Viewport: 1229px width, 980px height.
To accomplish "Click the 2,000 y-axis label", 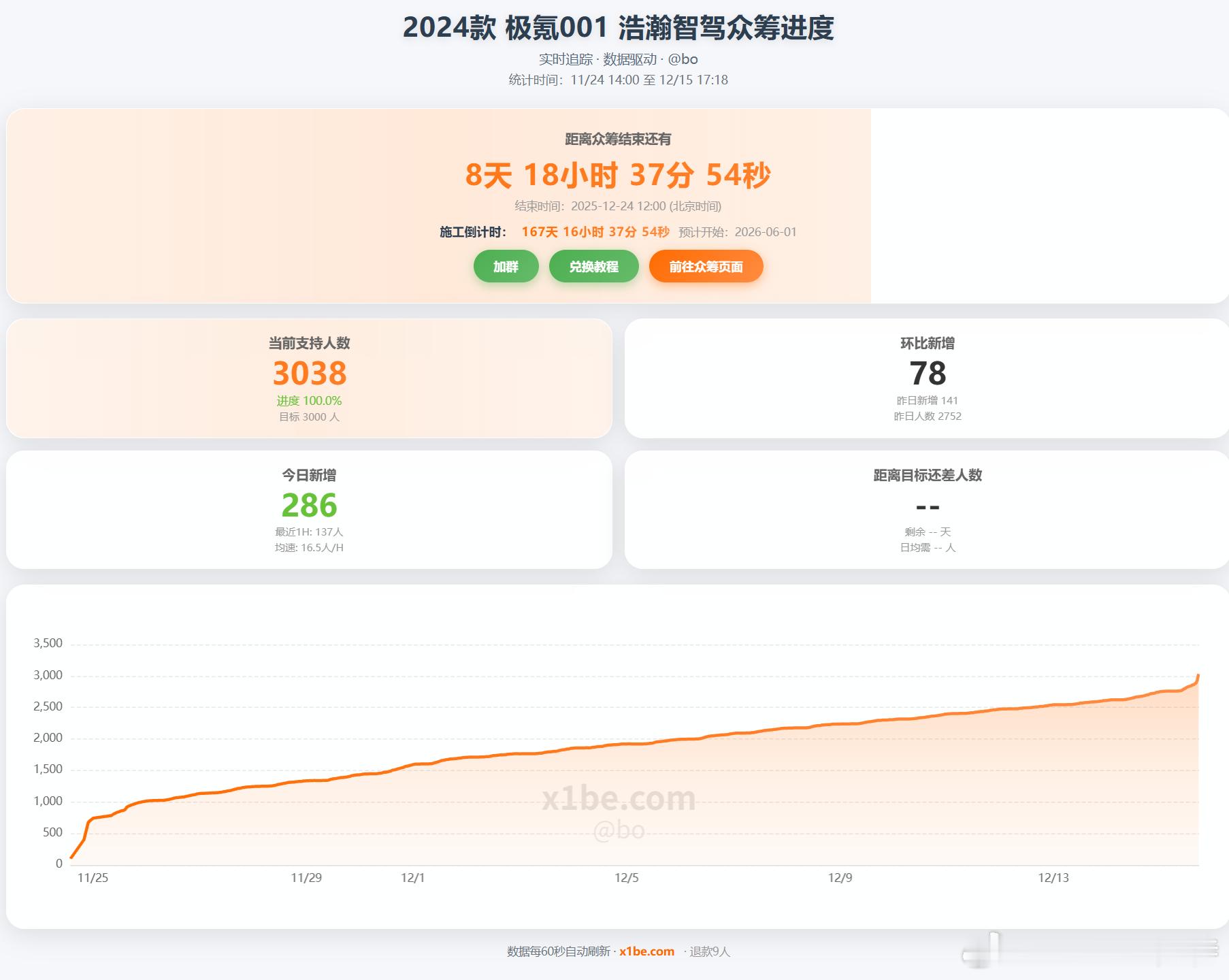I will (48, 738).
